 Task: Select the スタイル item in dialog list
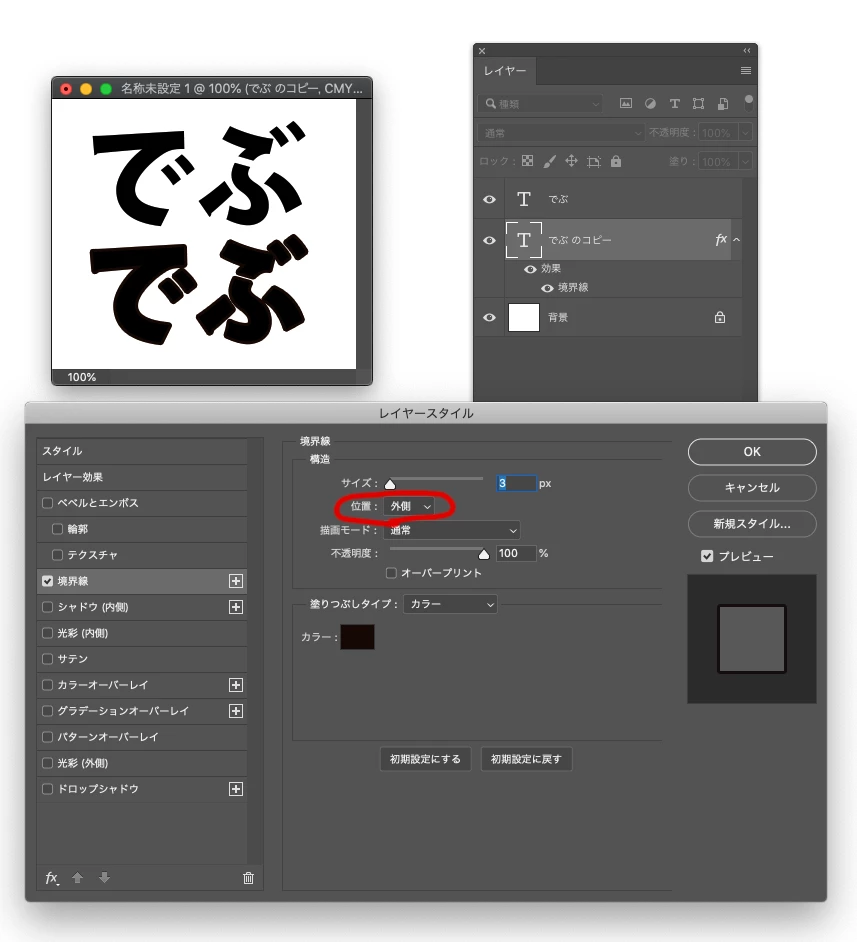click(142, 451)
